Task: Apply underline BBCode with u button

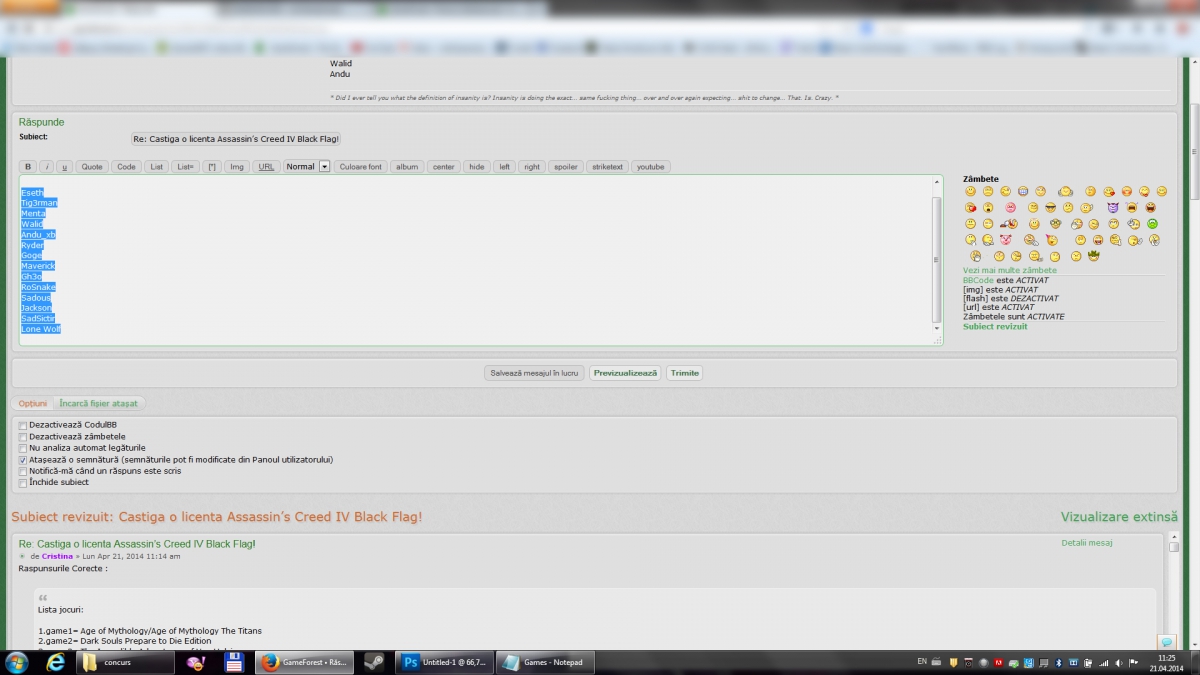Action: pos(64,167)
